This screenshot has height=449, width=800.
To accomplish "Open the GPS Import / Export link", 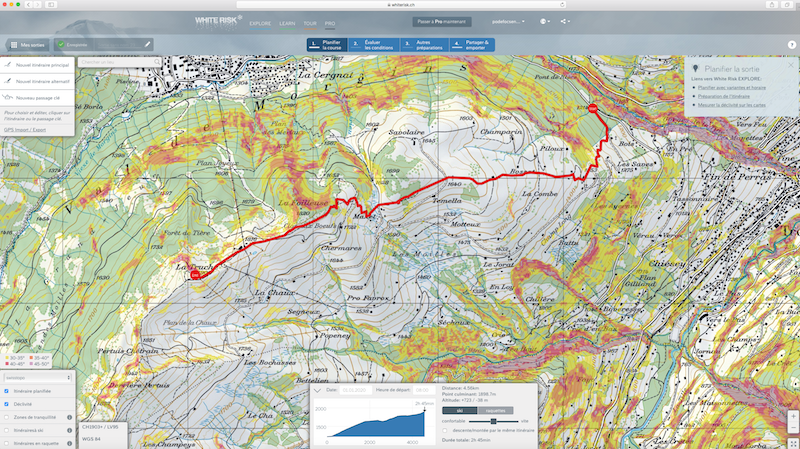I will [x=25, y=130].
